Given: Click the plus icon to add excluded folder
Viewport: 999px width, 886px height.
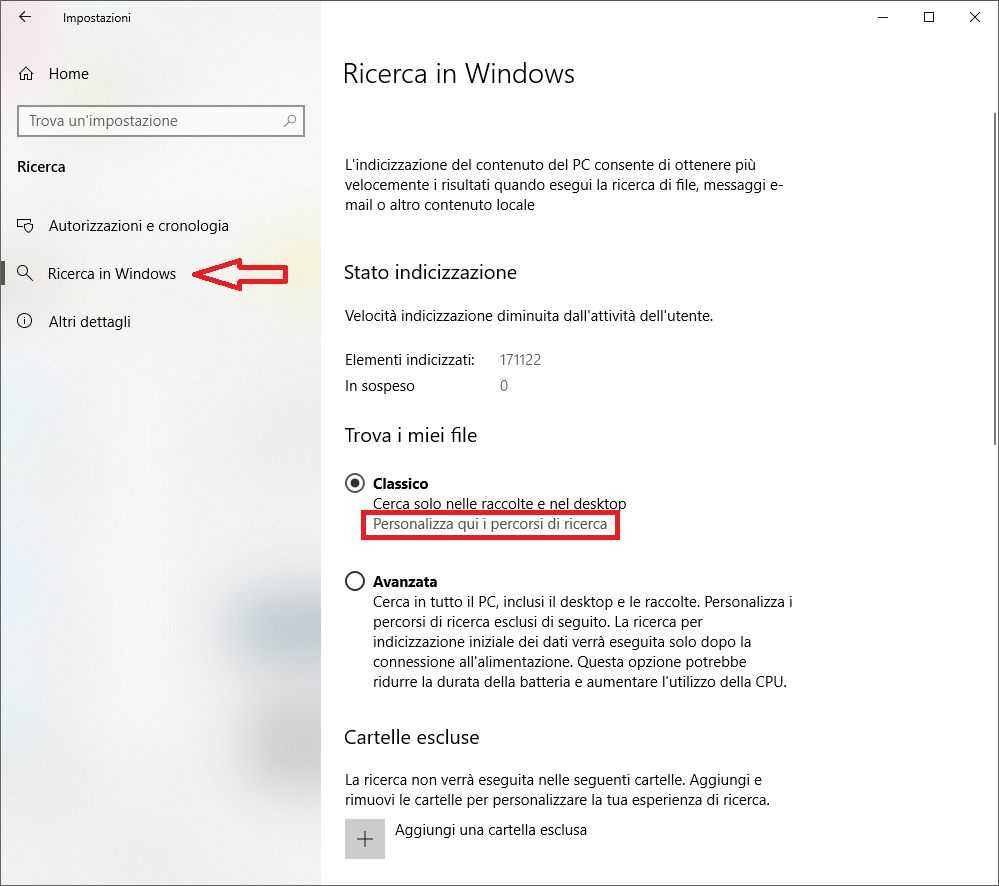Looking at the screenshot, I should (364, 839).
